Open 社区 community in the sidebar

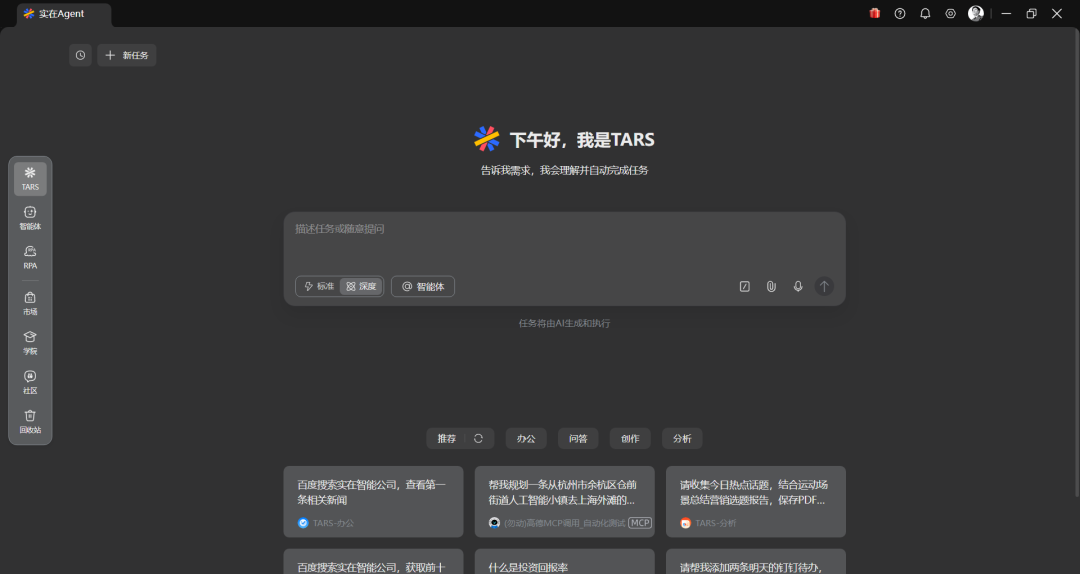point(30,382)
